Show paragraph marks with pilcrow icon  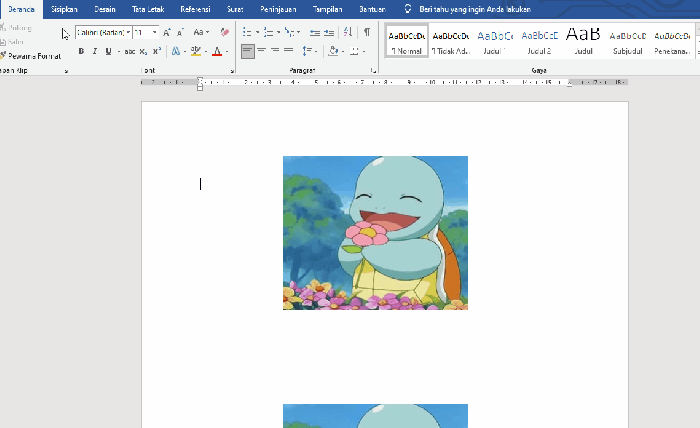[367, 32]
